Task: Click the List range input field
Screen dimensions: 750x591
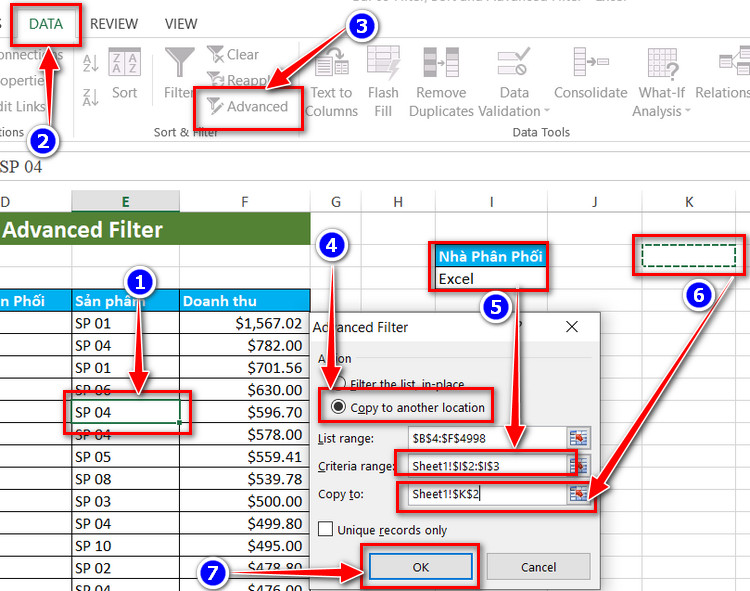Action: (x=488, y=438)
